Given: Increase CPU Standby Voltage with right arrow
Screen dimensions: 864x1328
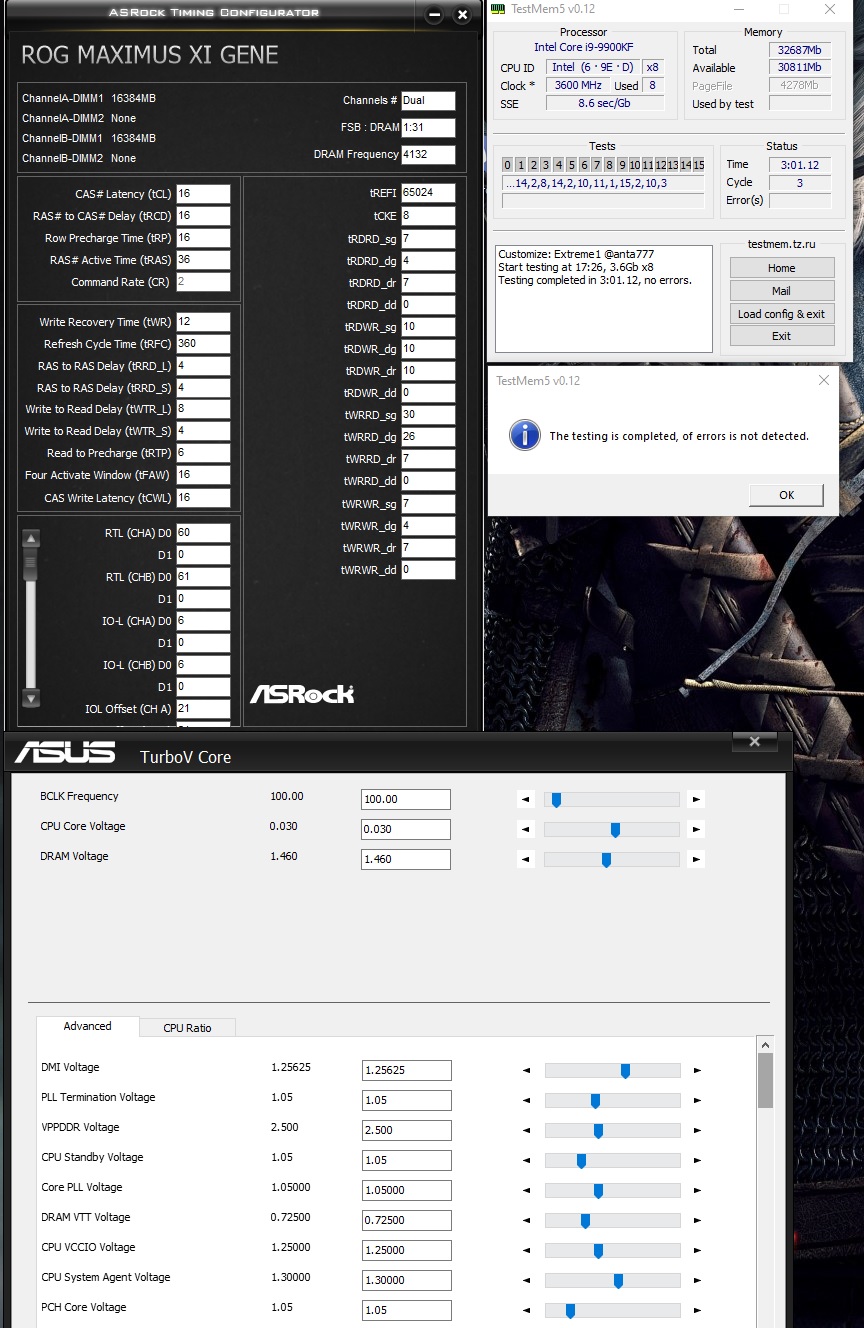Looking at the screenshot, I should click(x=697, y=1160).
